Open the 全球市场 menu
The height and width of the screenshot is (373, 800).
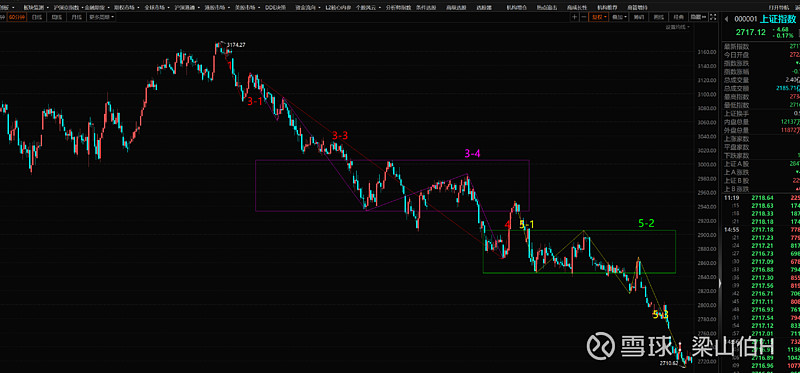154,8
